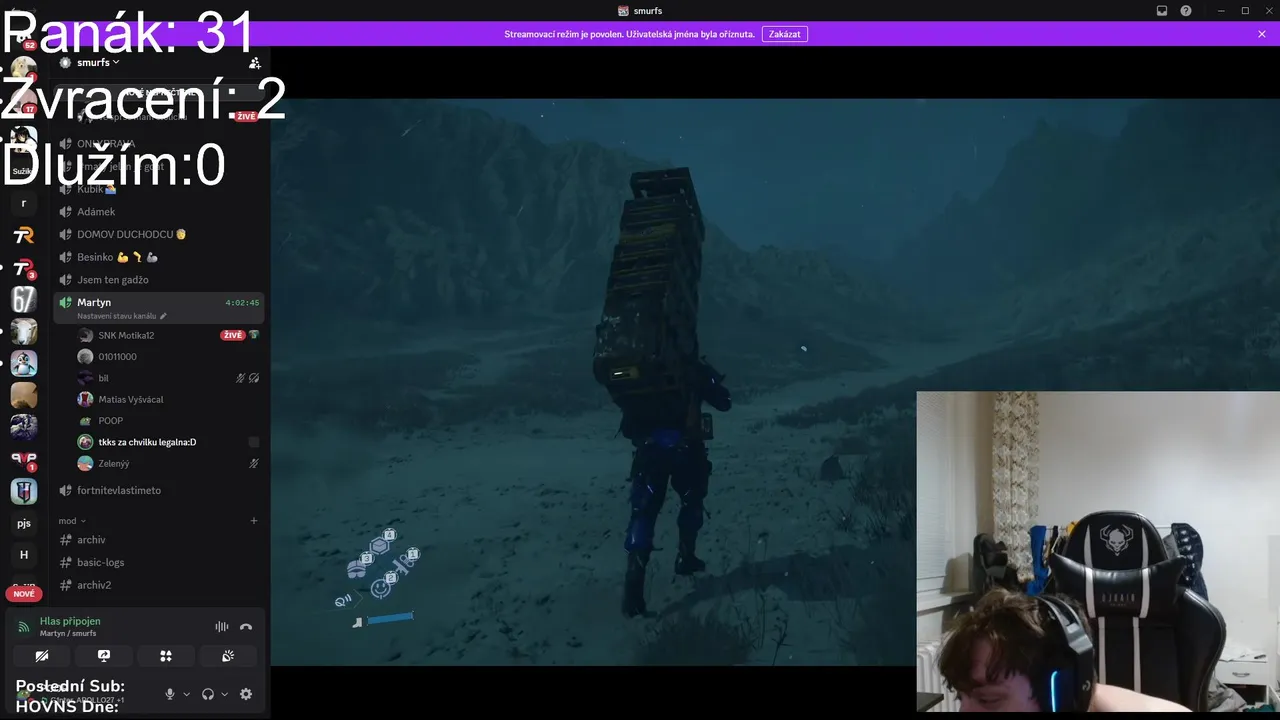1280x720 pixels.
Task: Open the sheep avatar server
Action: coord(24,331)
